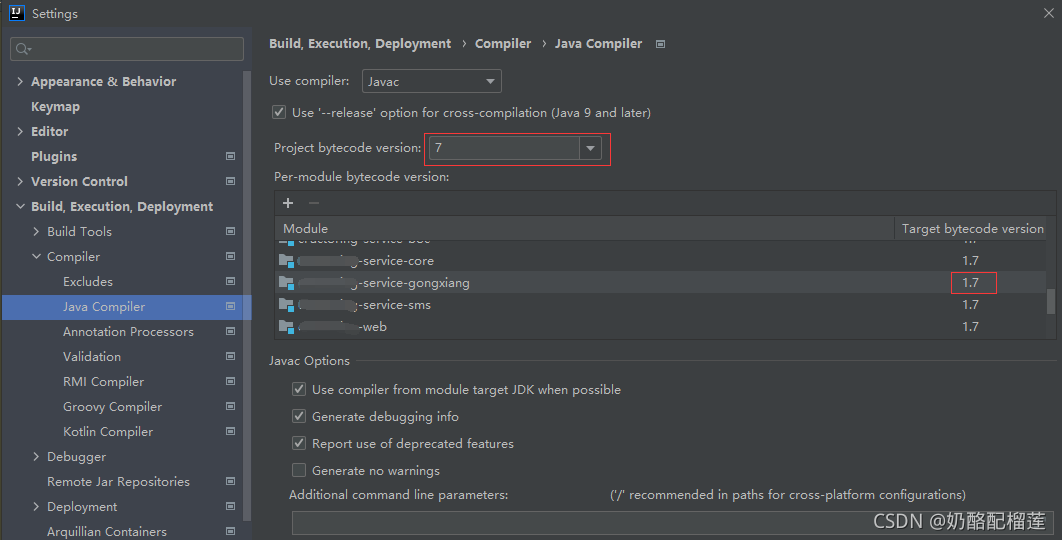Click Project bytecode version value field
Screen dimensions: 1062x540
(x=505, y=148)
